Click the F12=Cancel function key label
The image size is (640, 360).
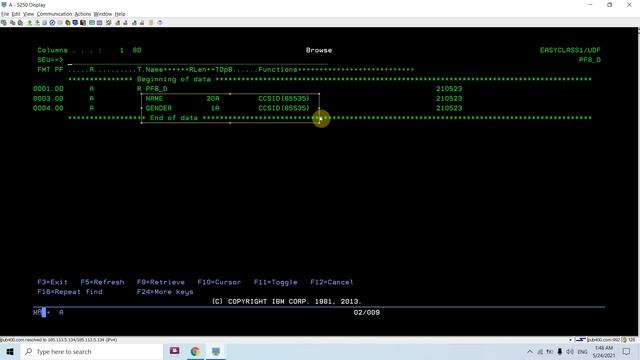(332, 282)
